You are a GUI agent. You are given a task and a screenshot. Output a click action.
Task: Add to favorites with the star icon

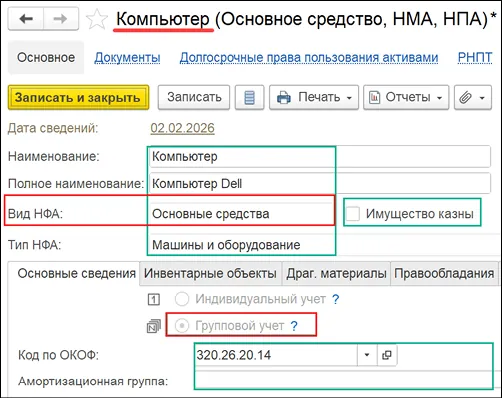coord(97,20)
